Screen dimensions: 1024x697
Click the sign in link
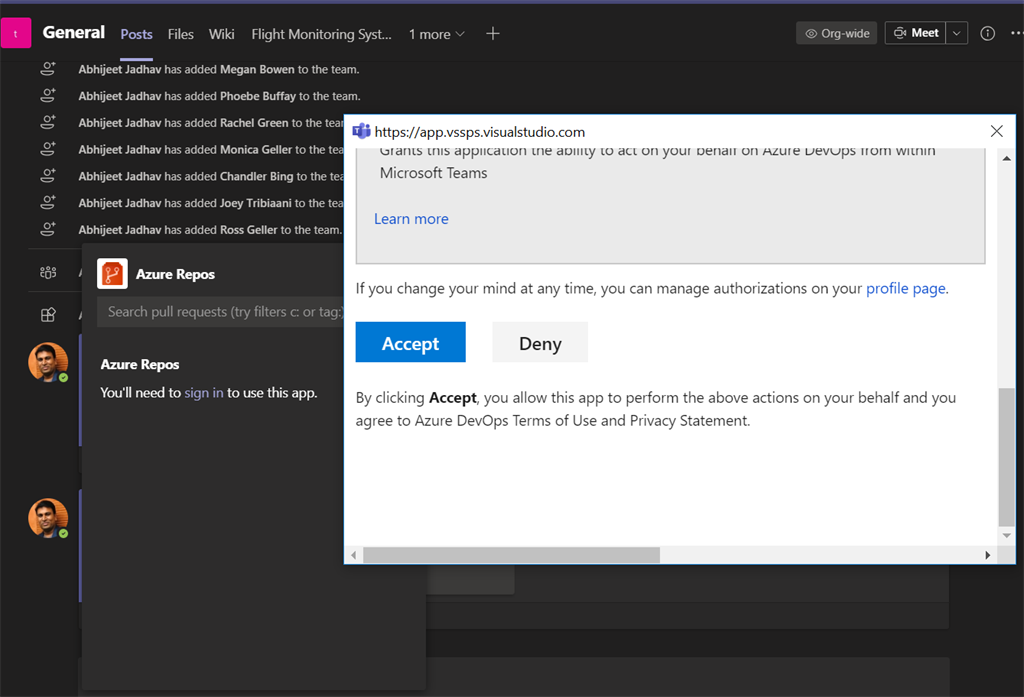(x=204, y=393)
